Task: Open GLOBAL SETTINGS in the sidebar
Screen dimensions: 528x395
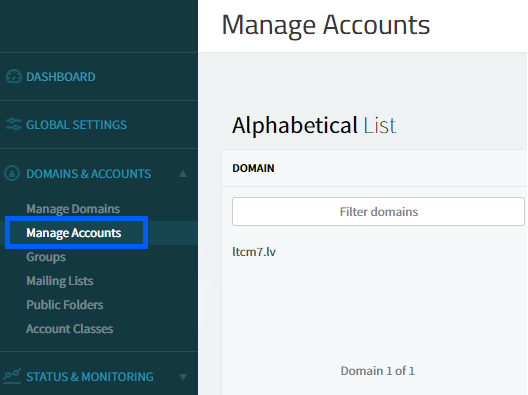Action: pyautogui.click(x=76, y=125)
